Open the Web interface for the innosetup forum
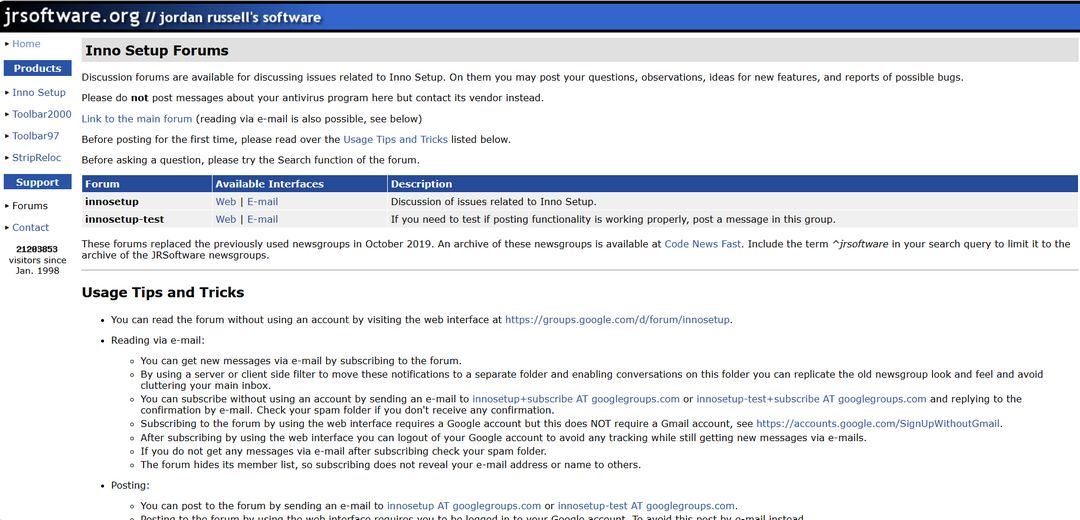 [226, 202]
